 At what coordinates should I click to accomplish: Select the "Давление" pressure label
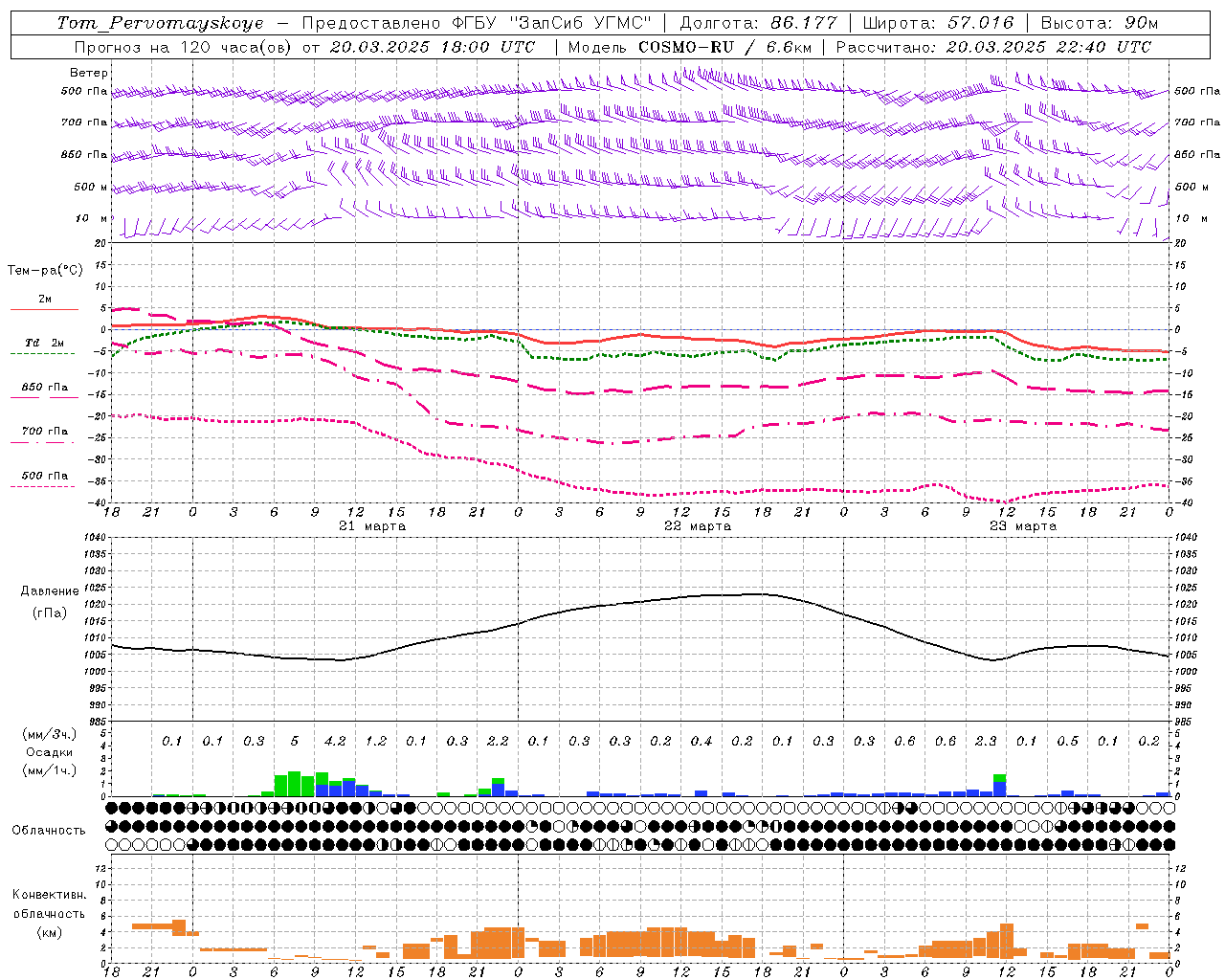50,591
